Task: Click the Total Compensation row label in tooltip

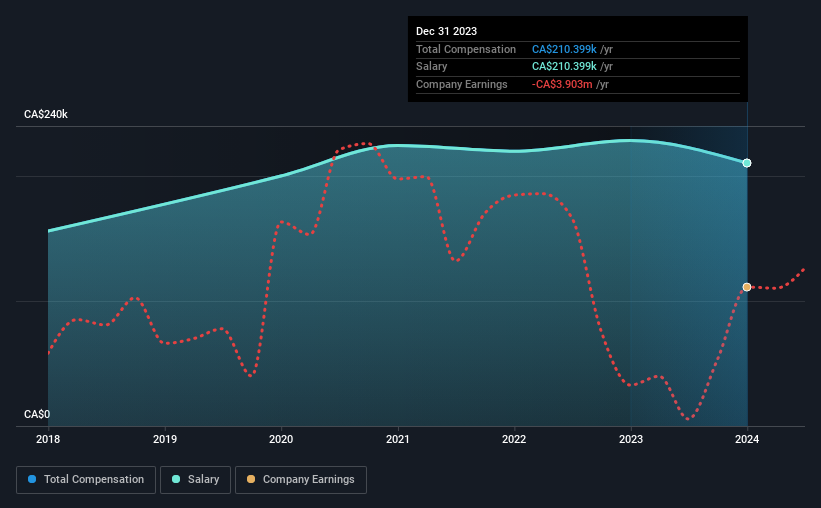Action: 465,49
